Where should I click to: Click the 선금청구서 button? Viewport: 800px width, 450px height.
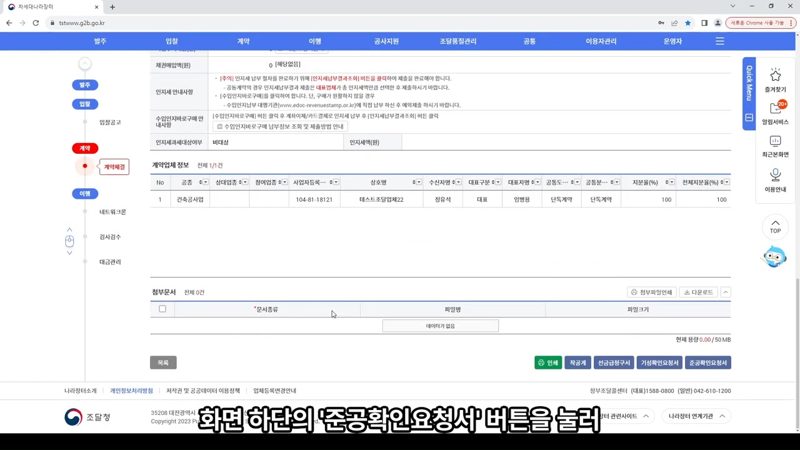[614, 363]
